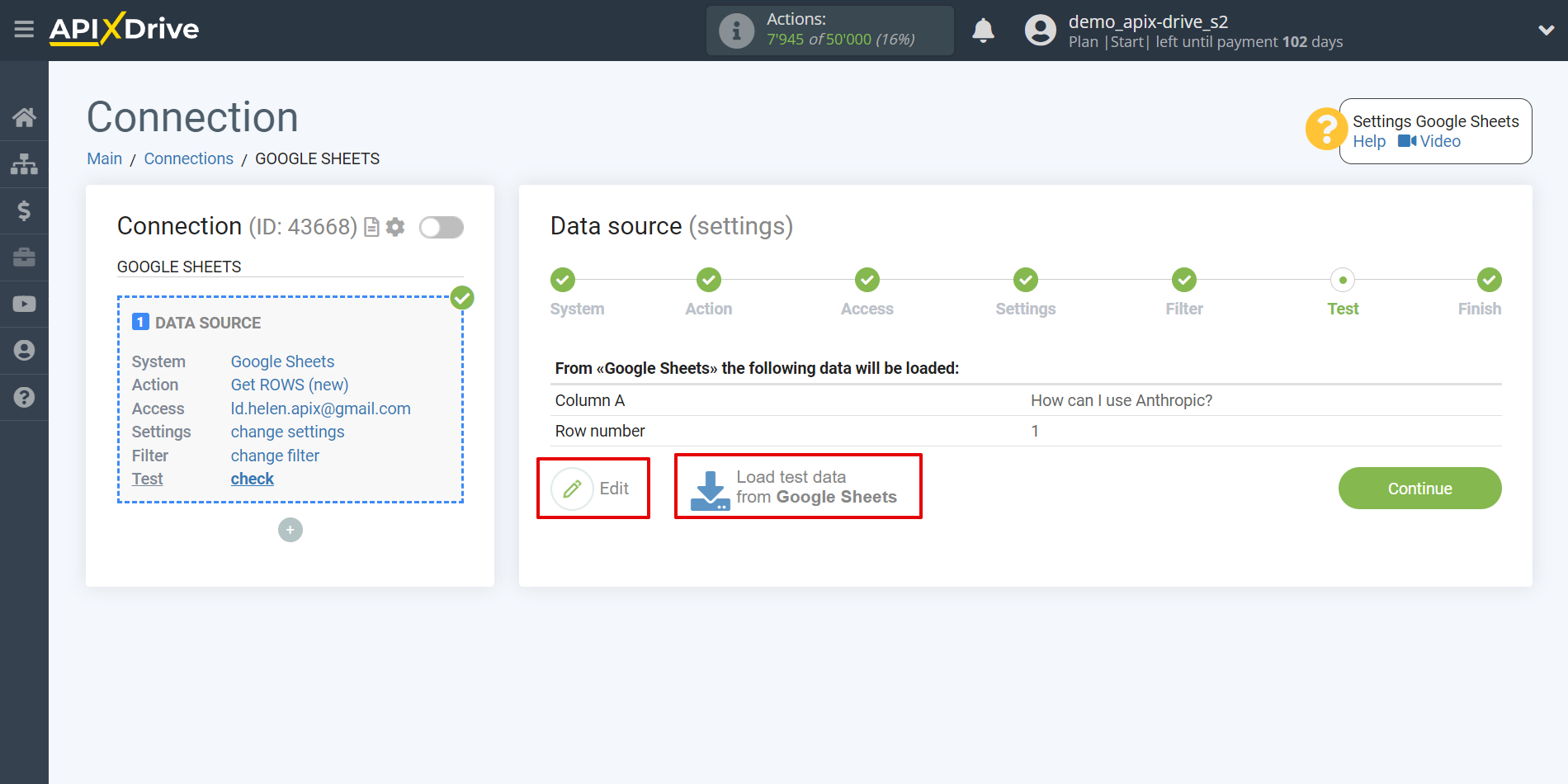
Task: Open the YouTube video sidebar icon
Action: (24, 304)
